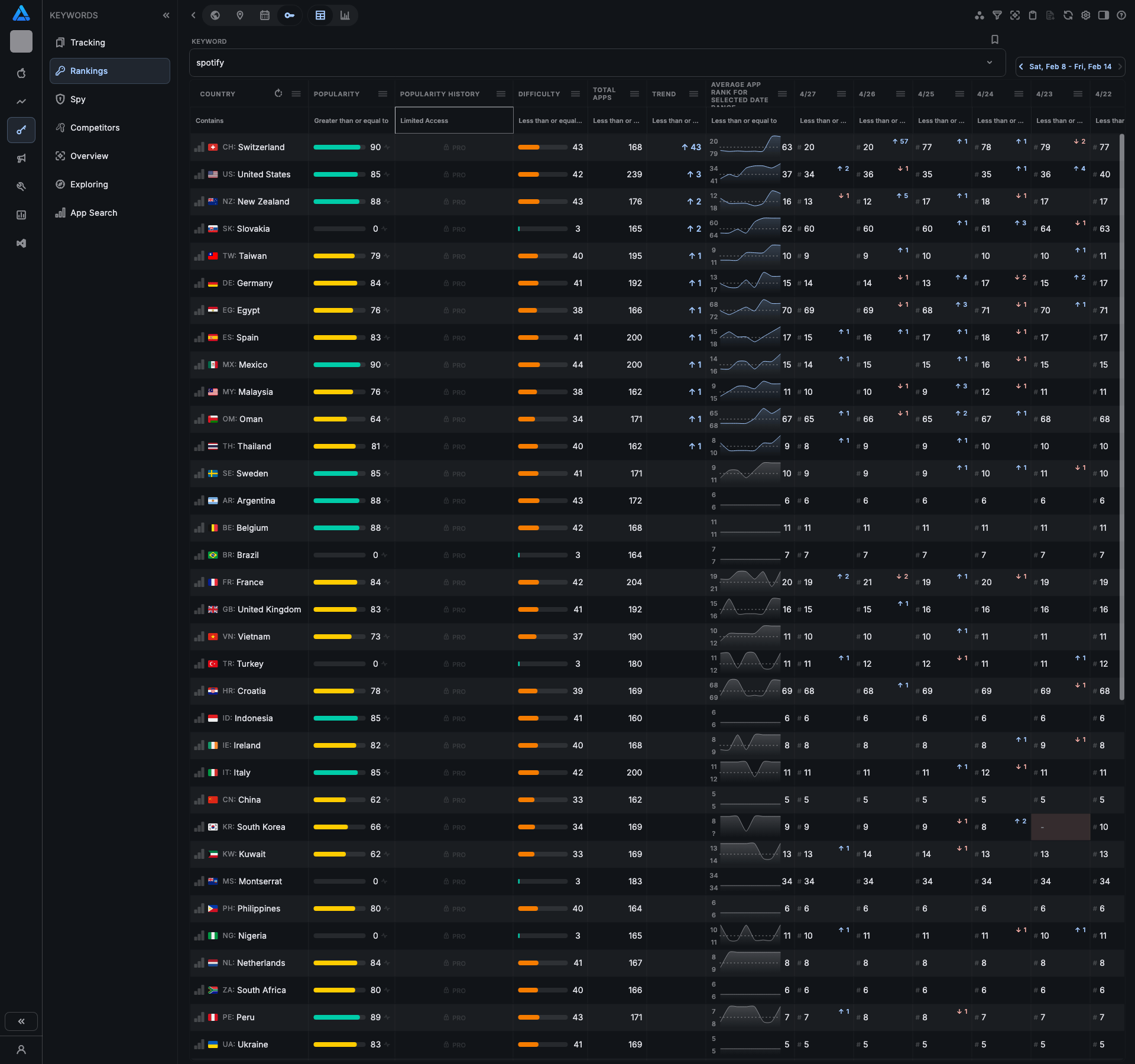
Task: Click the filter funnel icon
Action: click(997, 15)
